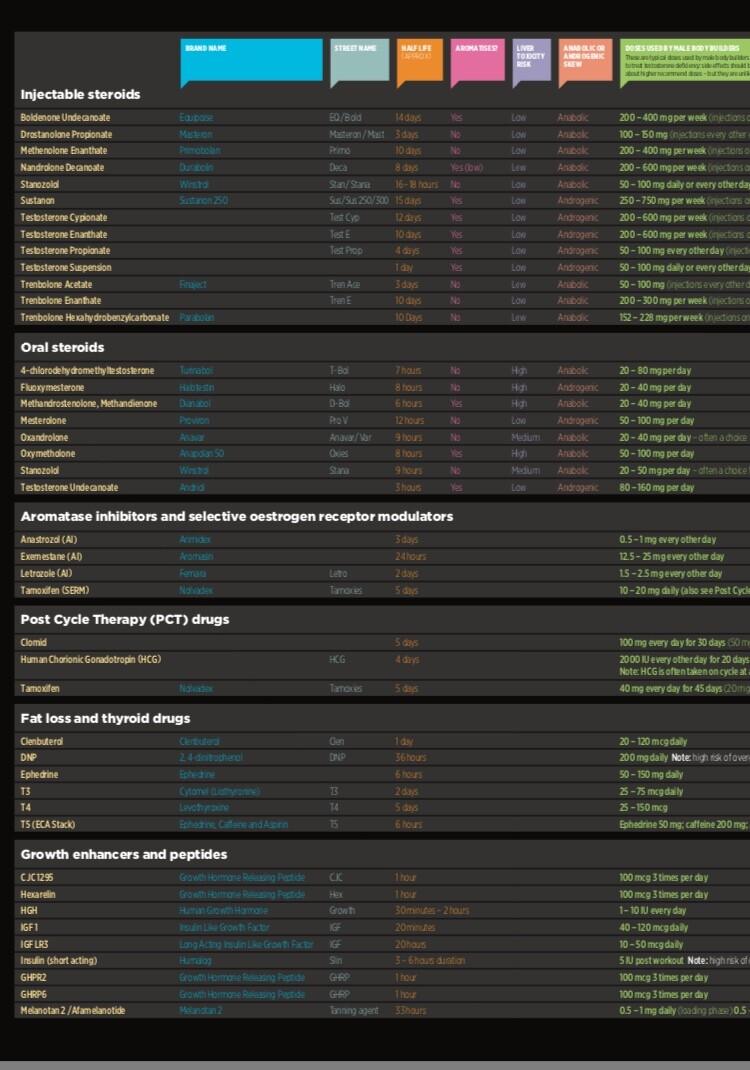Click the Anabolic or Androgenic Skew header

584,60
